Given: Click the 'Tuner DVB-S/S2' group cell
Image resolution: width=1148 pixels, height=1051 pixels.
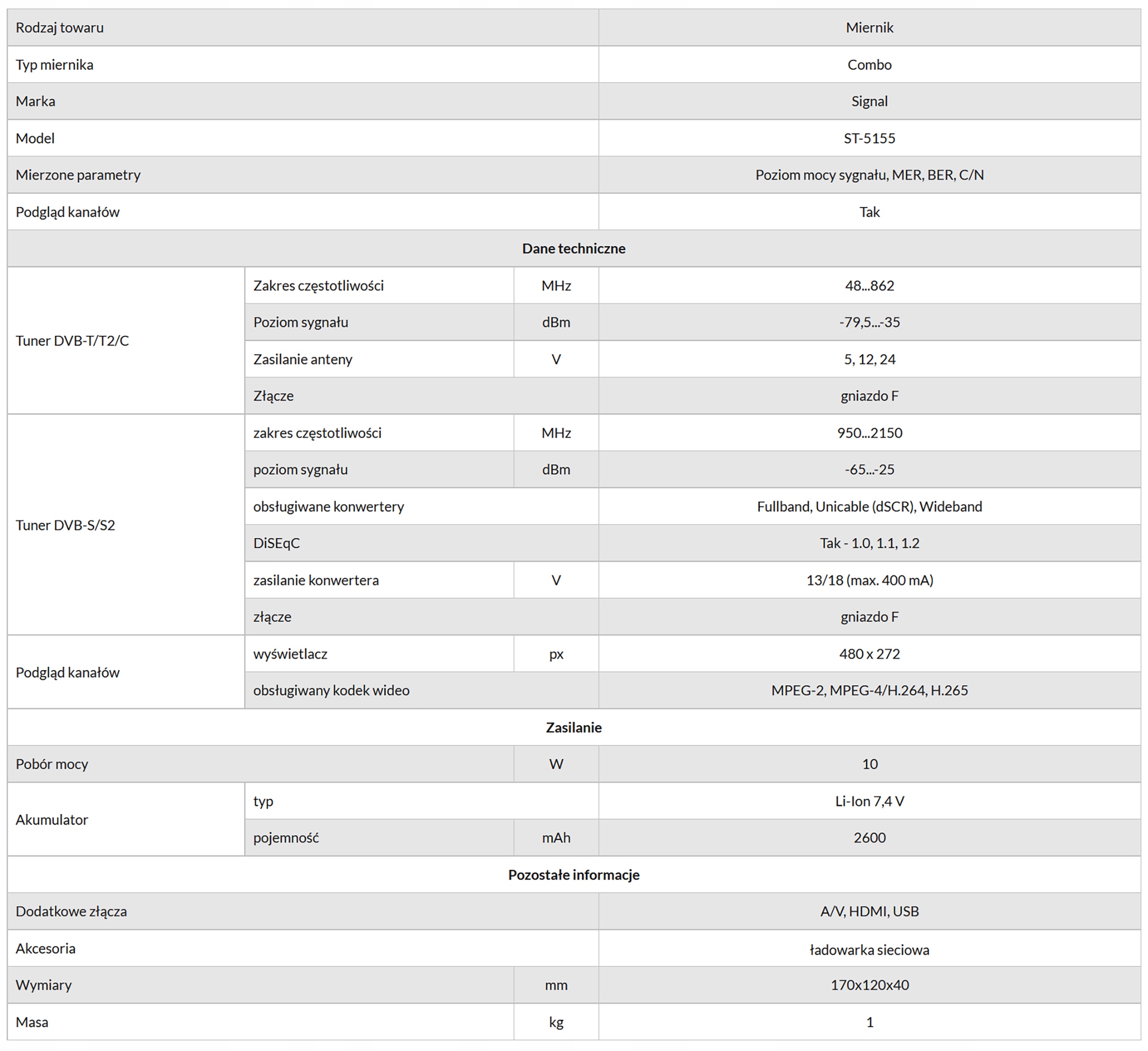Looking at the screenshot, I should click(66, 525).
